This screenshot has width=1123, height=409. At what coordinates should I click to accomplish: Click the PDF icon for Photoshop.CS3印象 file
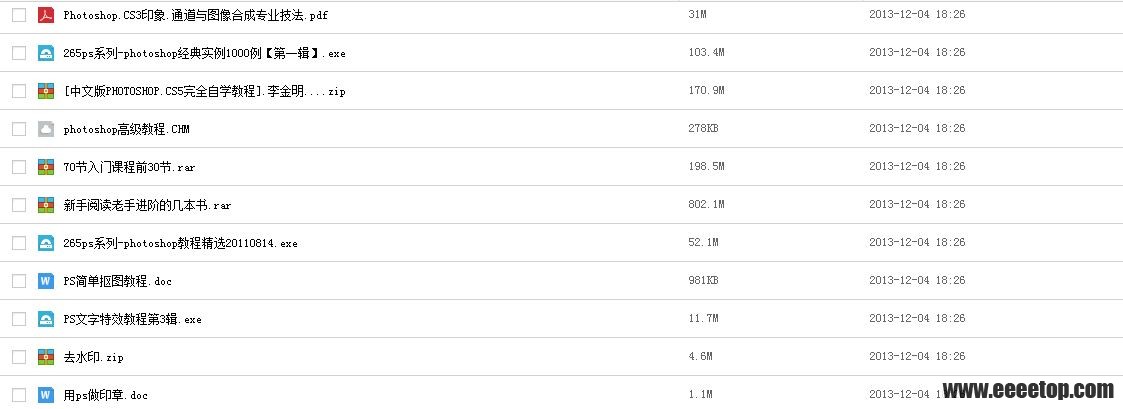pyautogui.click(x=46, y=14)
